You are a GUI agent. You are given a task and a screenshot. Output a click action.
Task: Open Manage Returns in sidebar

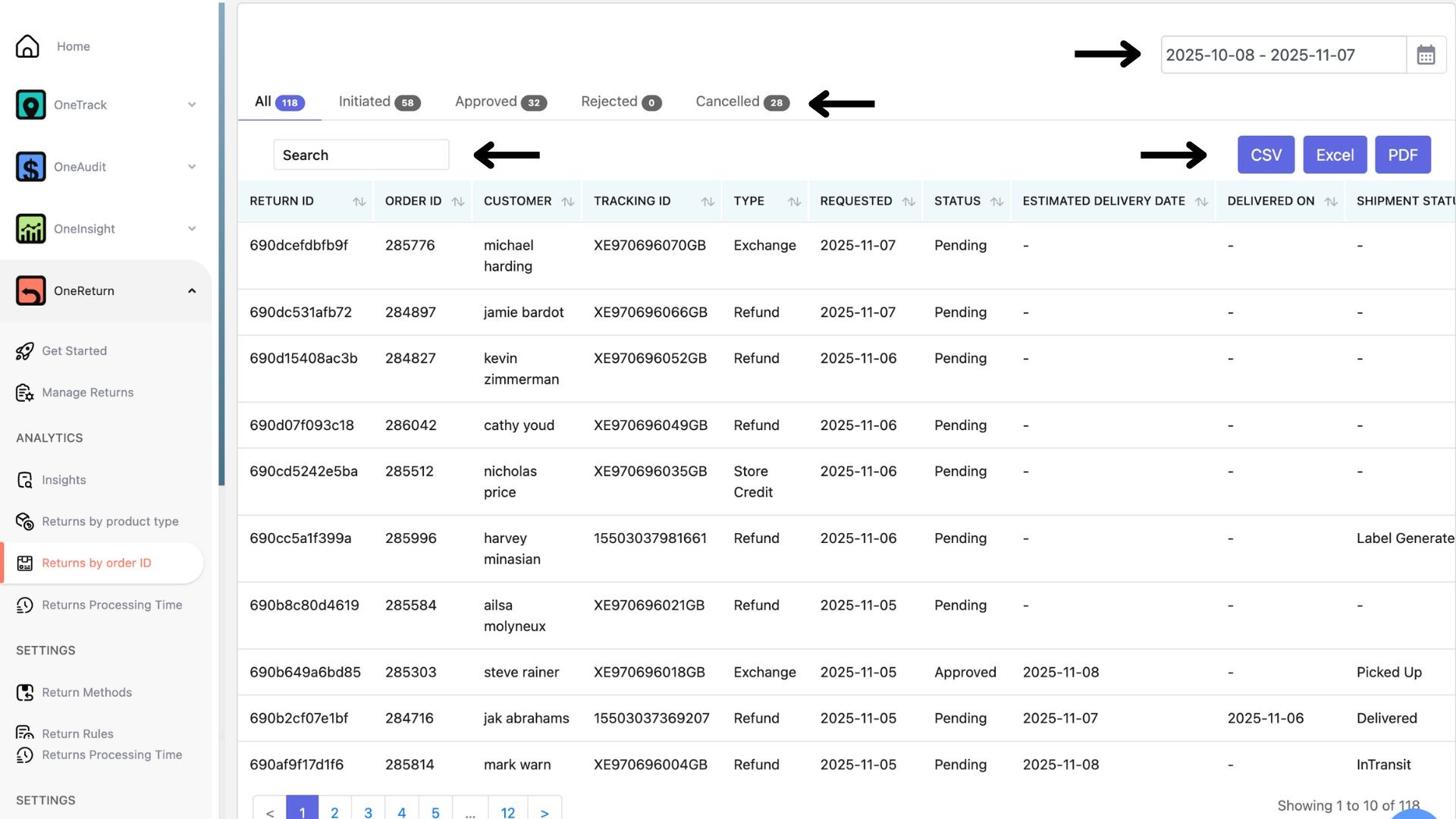pos(87,393)
